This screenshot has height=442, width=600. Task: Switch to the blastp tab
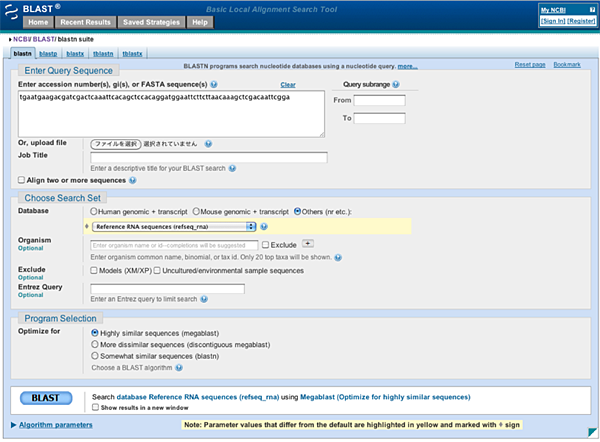(48, 54)
